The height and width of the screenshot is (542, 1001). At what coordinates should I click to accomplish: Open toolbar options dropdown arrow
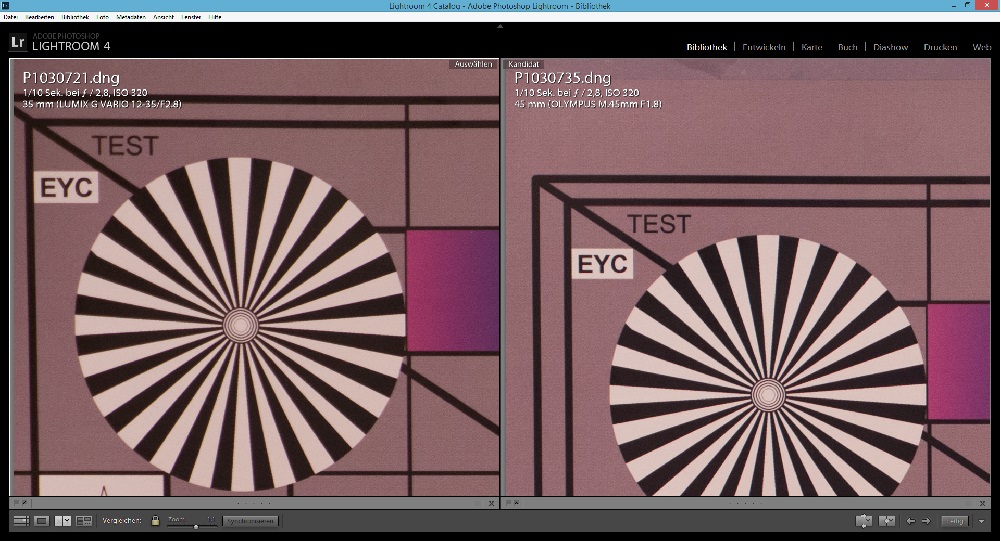pos(982,522)
